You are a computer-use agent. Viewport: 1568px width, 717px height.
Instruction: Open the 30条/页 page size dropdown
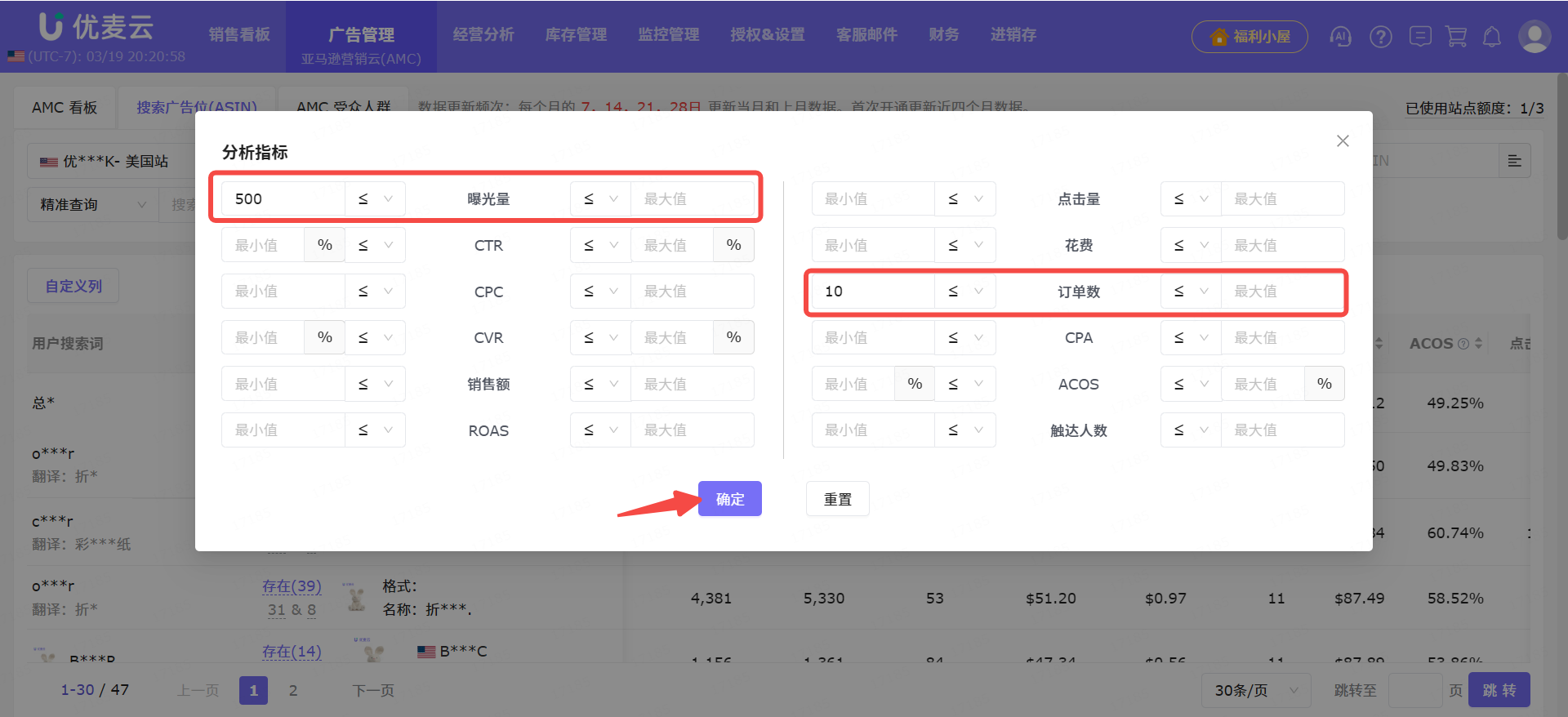(x=1256, y=690)
